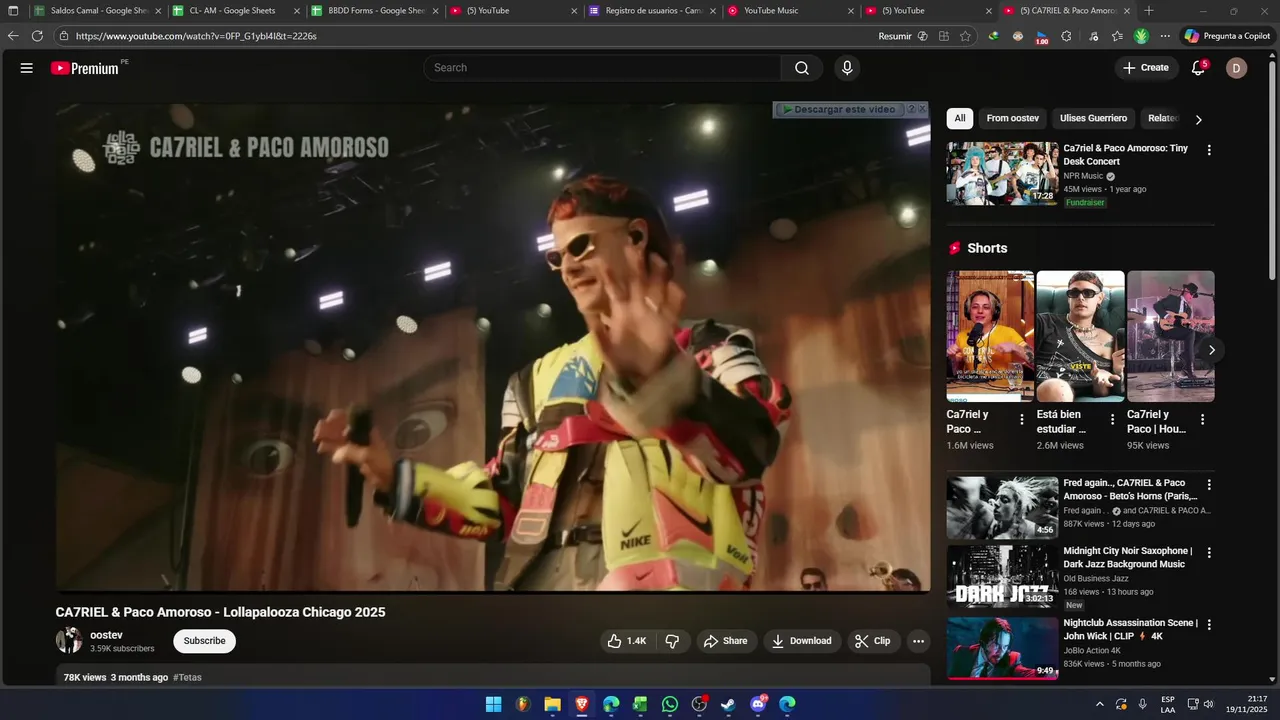
Task: Reload the page
Action: [37, 36]
